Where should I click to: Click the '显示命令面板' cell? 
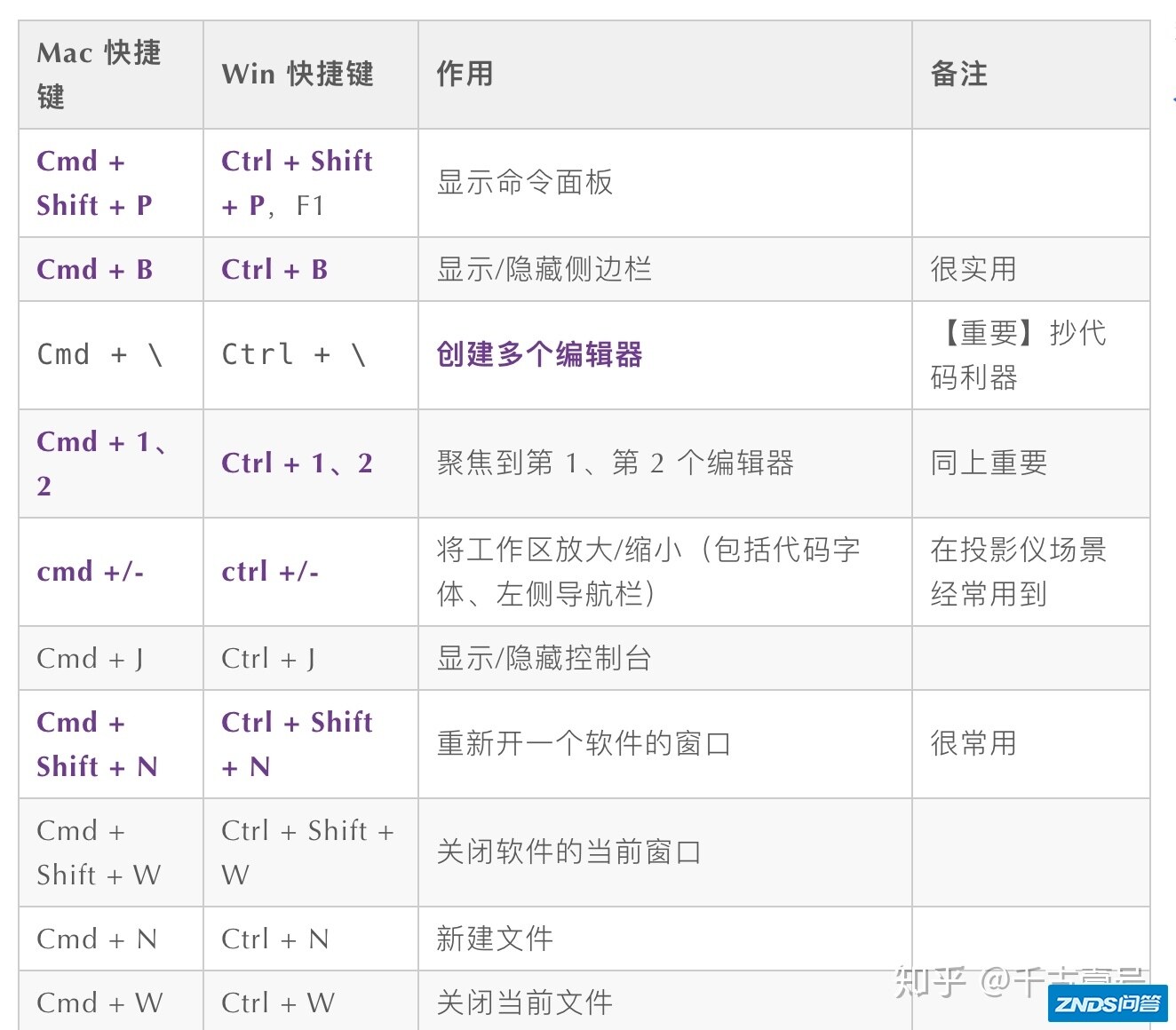pyautogui.click(x=665, y=183)
